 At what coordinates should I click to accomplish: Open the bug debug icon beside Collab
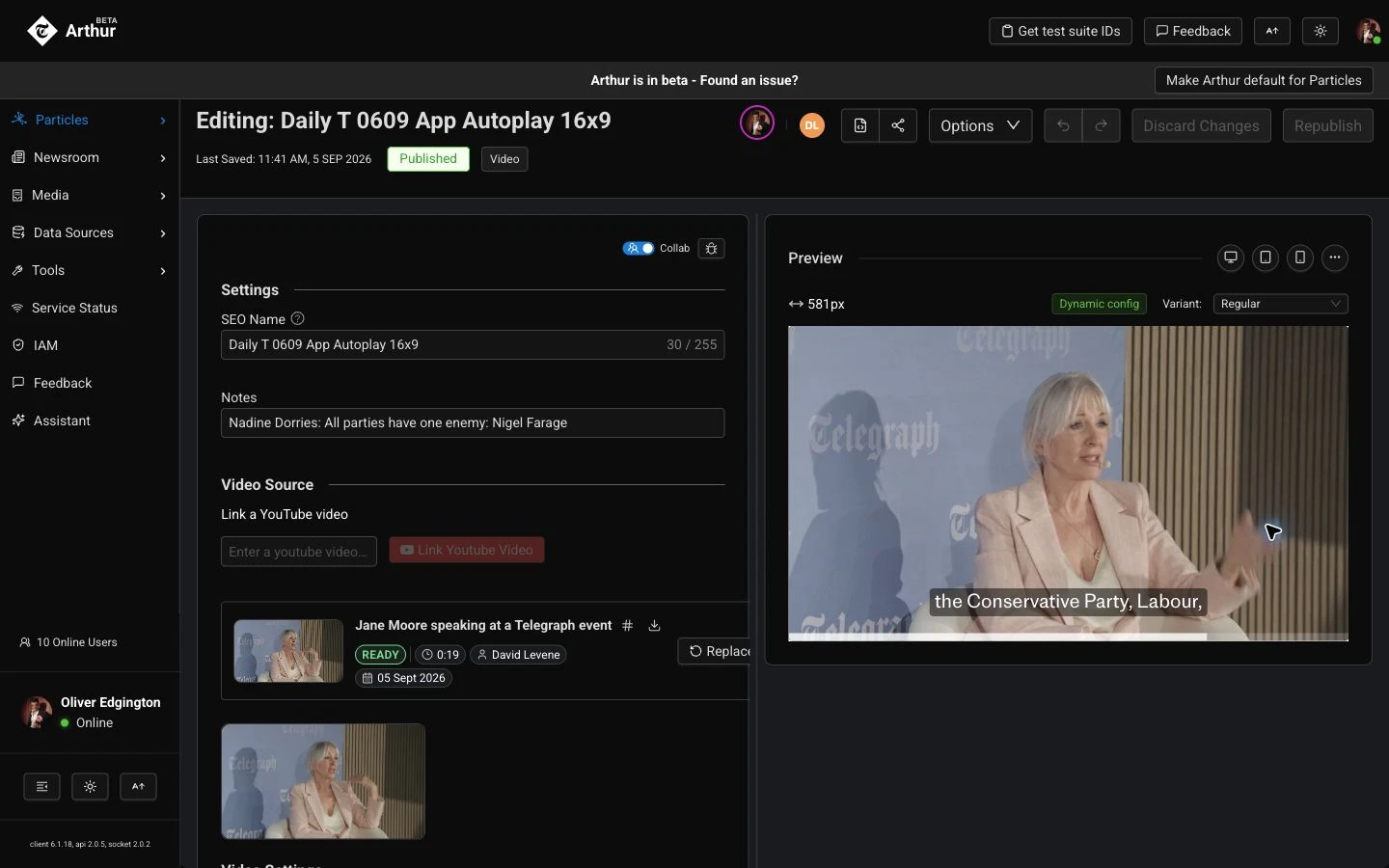pyautogui.click(x=711, y=248)
